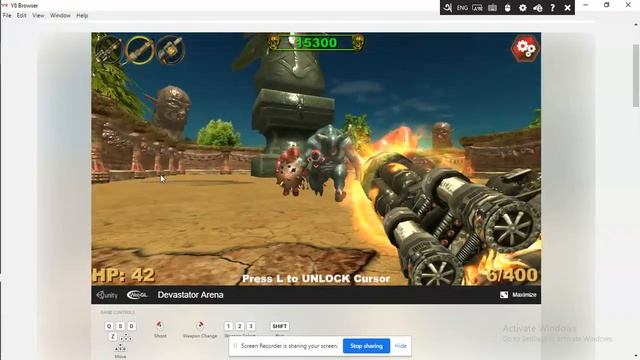
Task: Click the Z key control icon
Action: (x=113, y=337)
